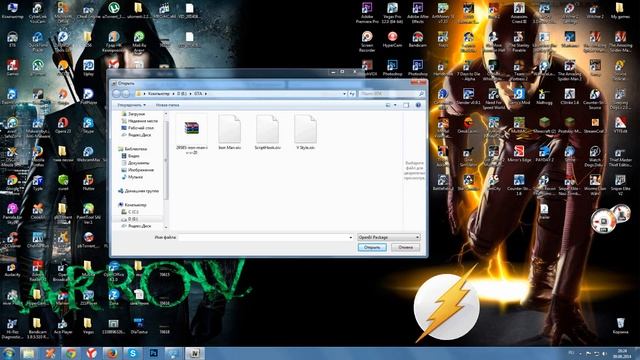Image resolution: width=640 pixels, height=360 pixels.
Task: Launch Garry's Mod desktop shortcut
Action: click(x=519, y=97)
